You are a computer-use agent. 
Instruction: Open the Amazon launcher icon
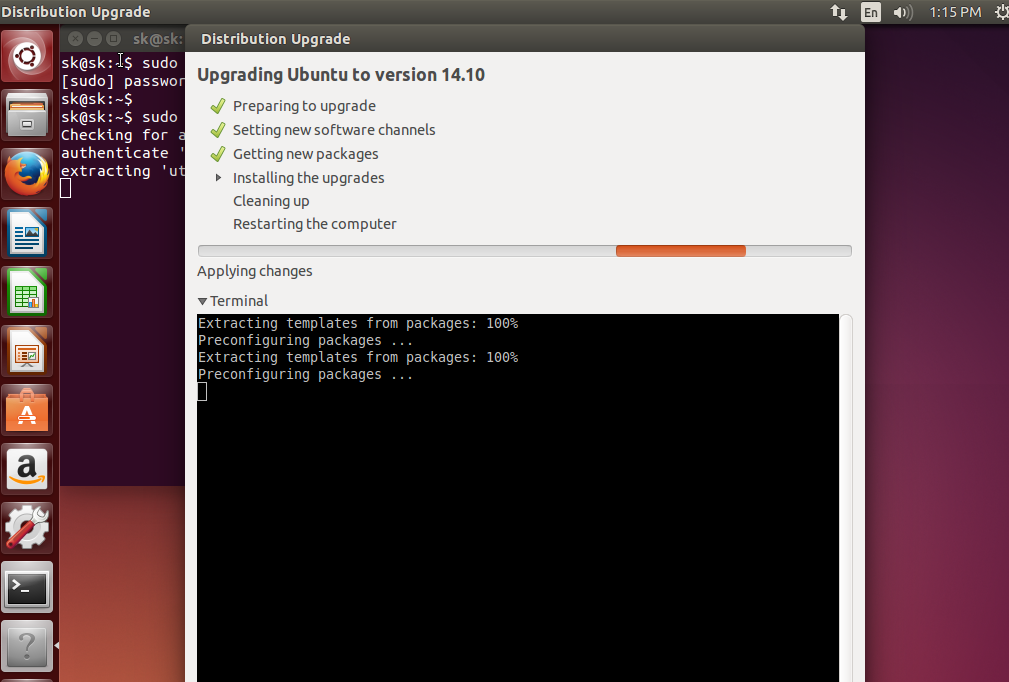point(27,470)
